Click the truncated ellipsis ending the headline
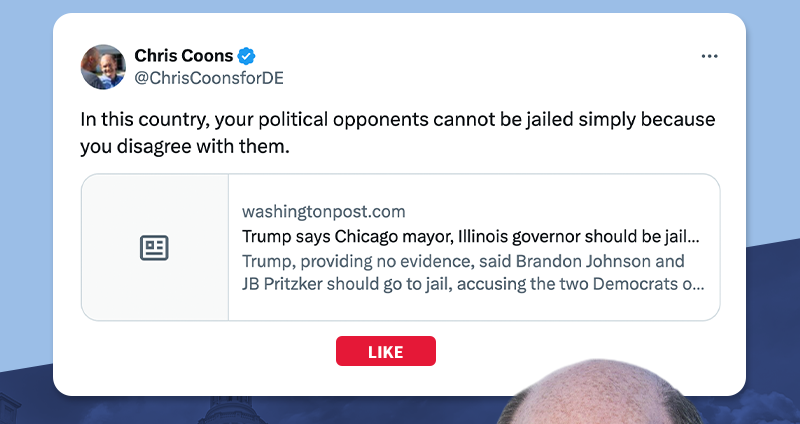The height and width of the screenshot is (424, 800). click(x=696, y=238)
